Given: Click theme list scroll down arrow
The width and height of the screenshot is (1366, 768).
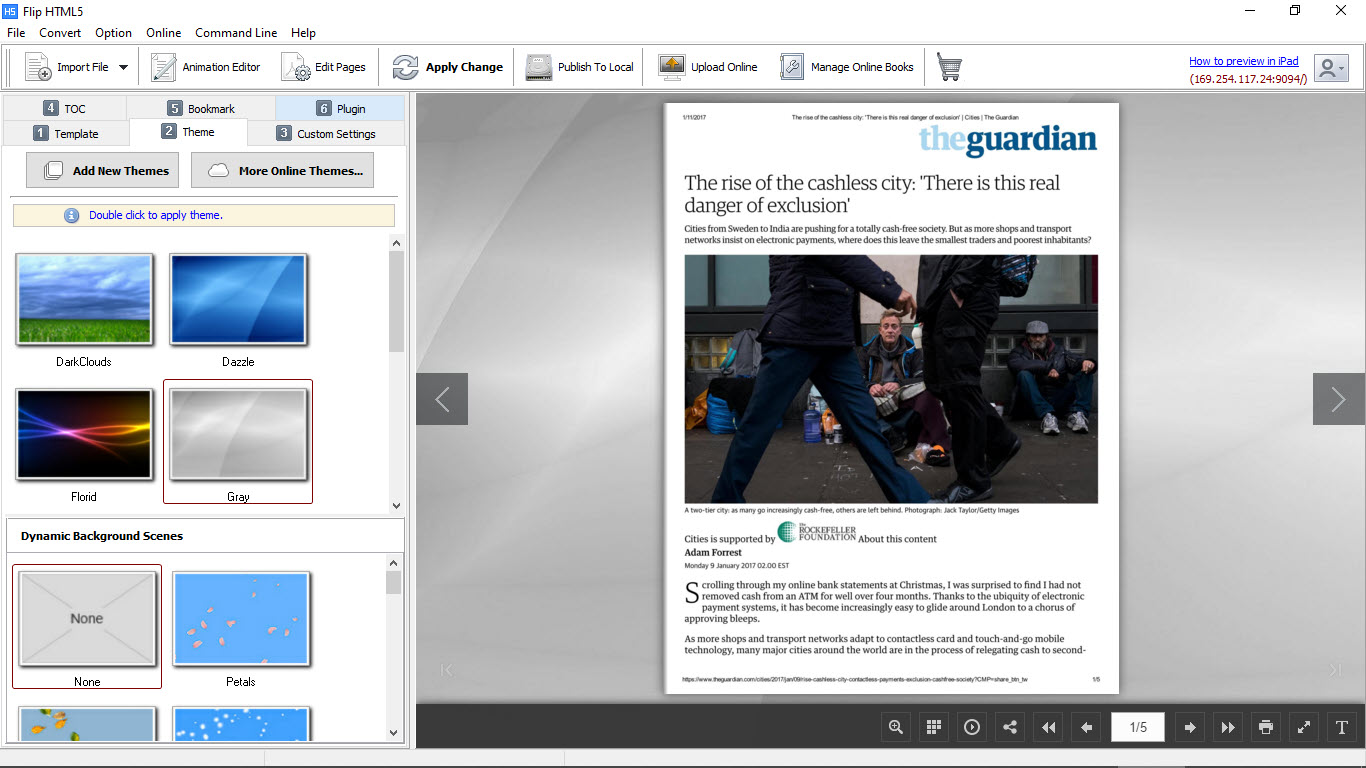Looking at the screenshot, I should 396,506.
